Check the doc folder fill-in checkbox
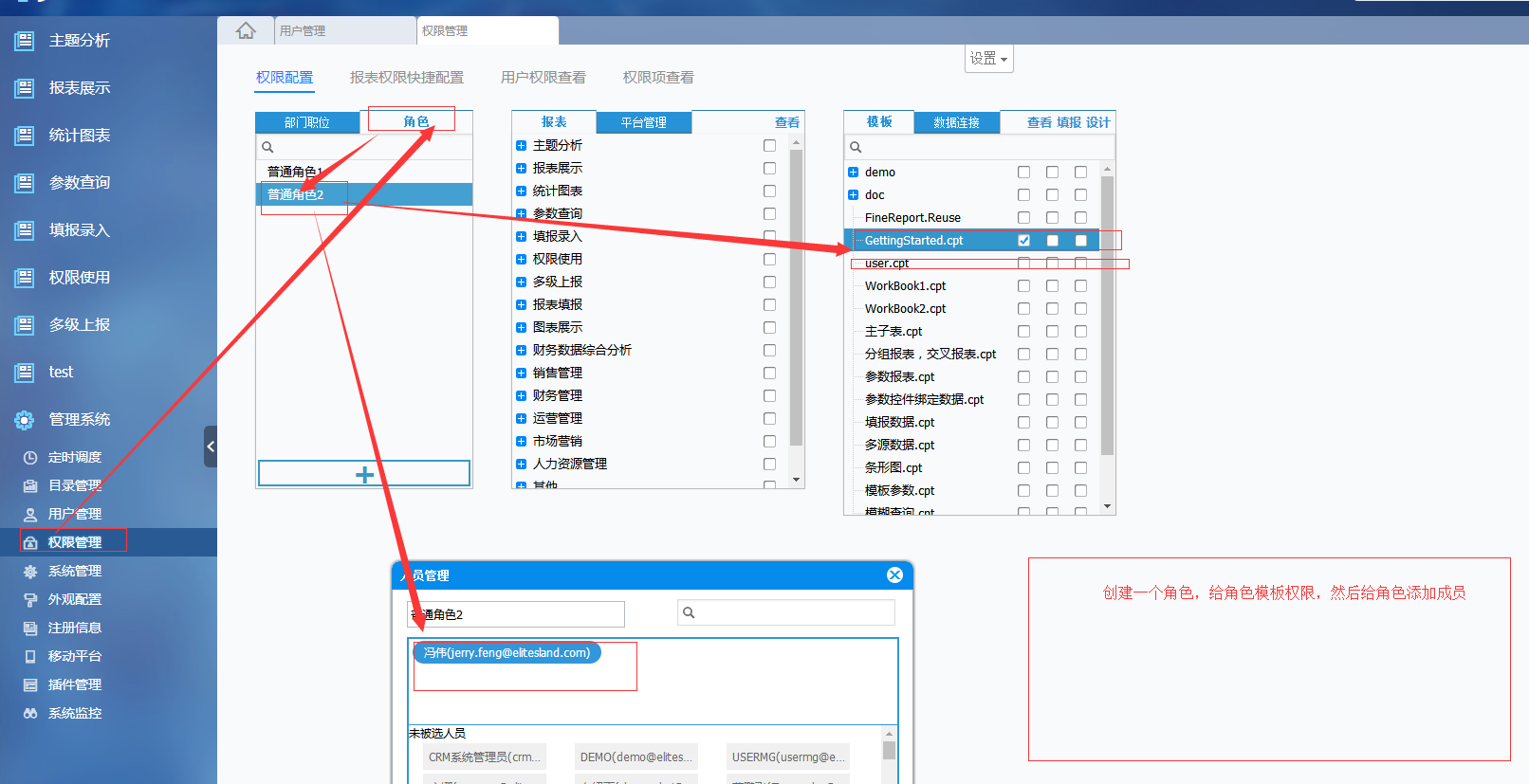This screenshot has height=784, width=1529. point(1052,194)
